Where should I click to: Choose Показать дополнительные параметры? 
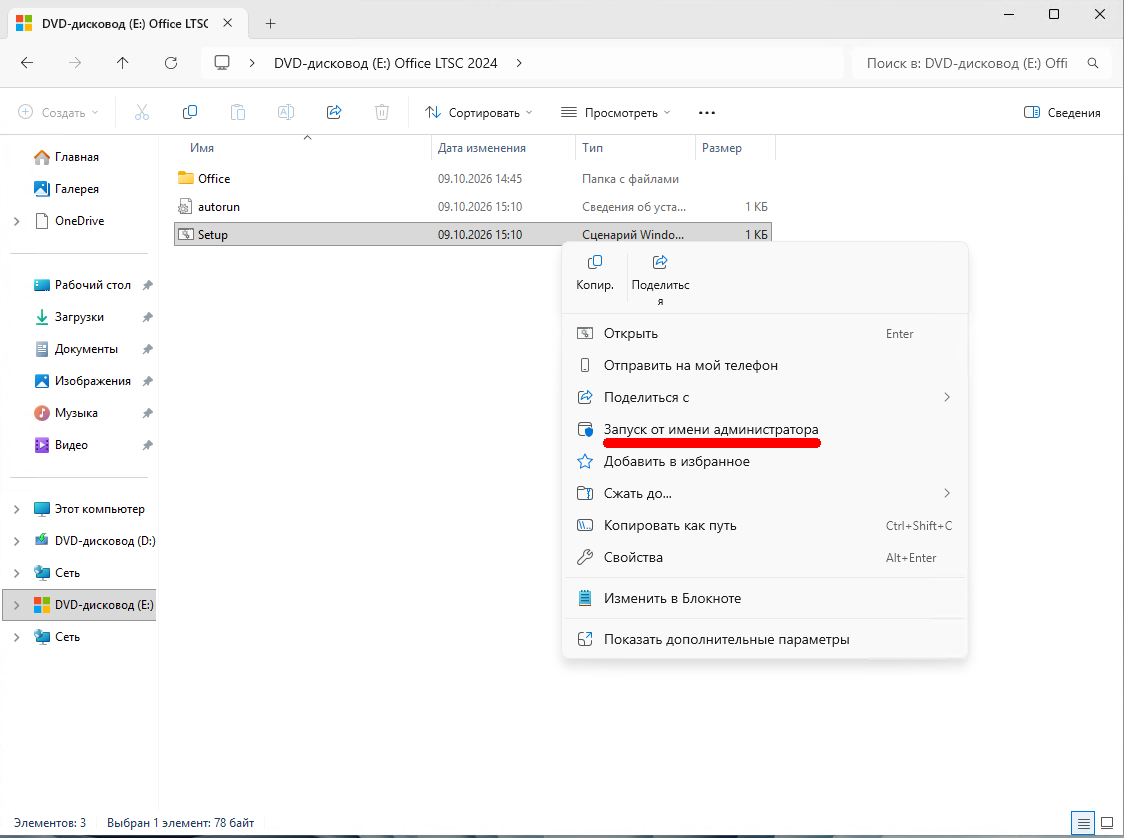click(x=765, y=639)
